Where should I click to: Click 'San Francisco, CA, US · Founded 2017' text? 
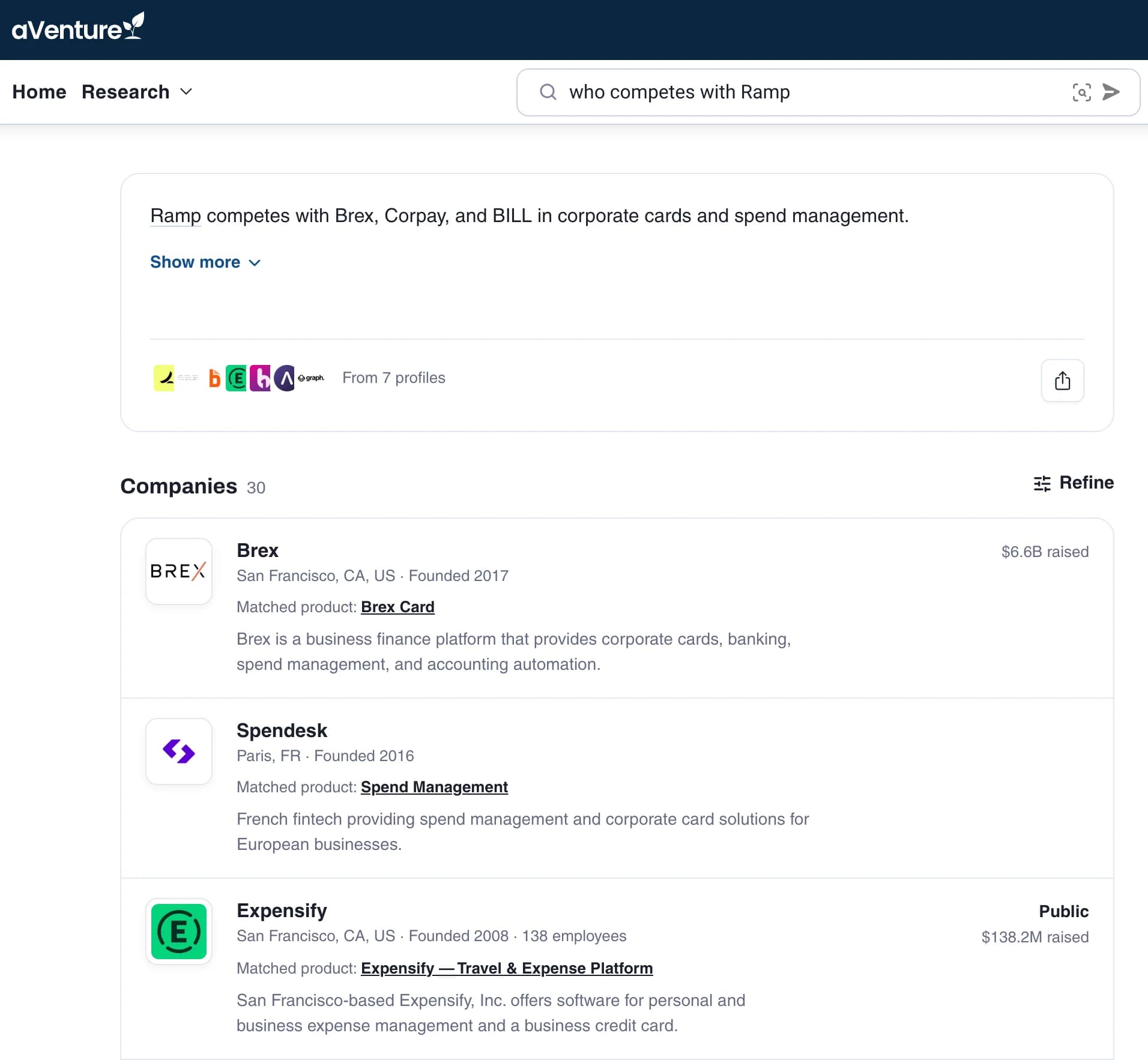click(372, 576)
